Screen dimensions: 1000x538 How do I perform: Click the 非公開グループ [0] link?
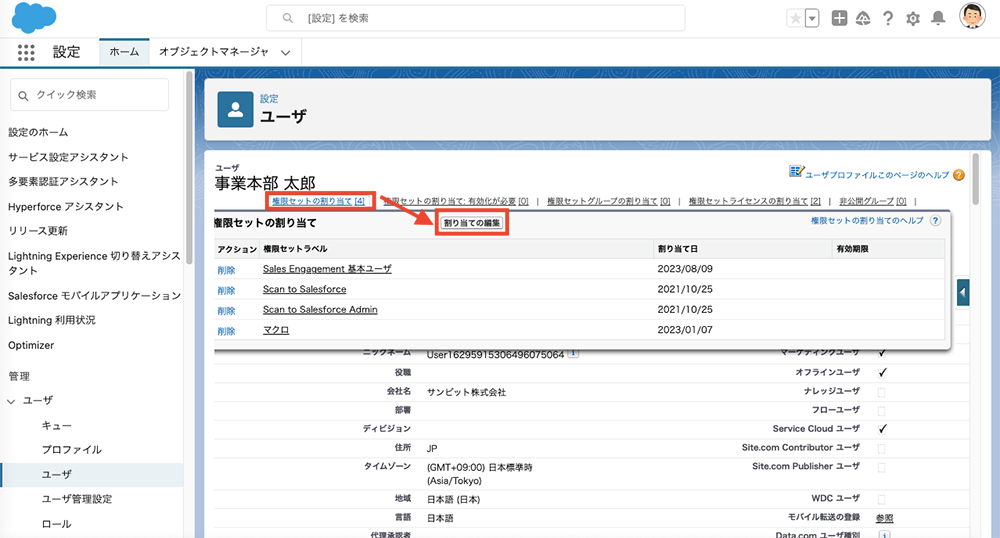tap(872, 201)
